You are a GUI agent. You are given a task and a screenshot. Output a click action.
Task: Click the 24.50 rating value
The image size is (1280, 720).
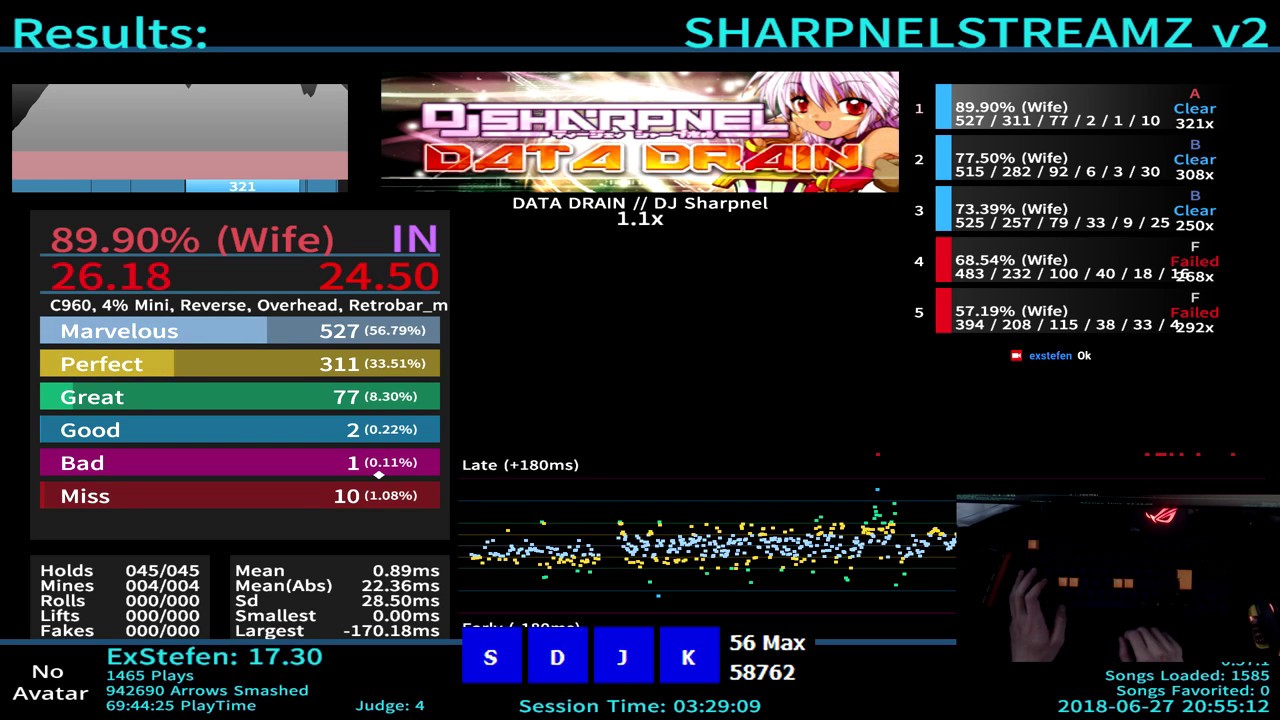pos(379,277)
